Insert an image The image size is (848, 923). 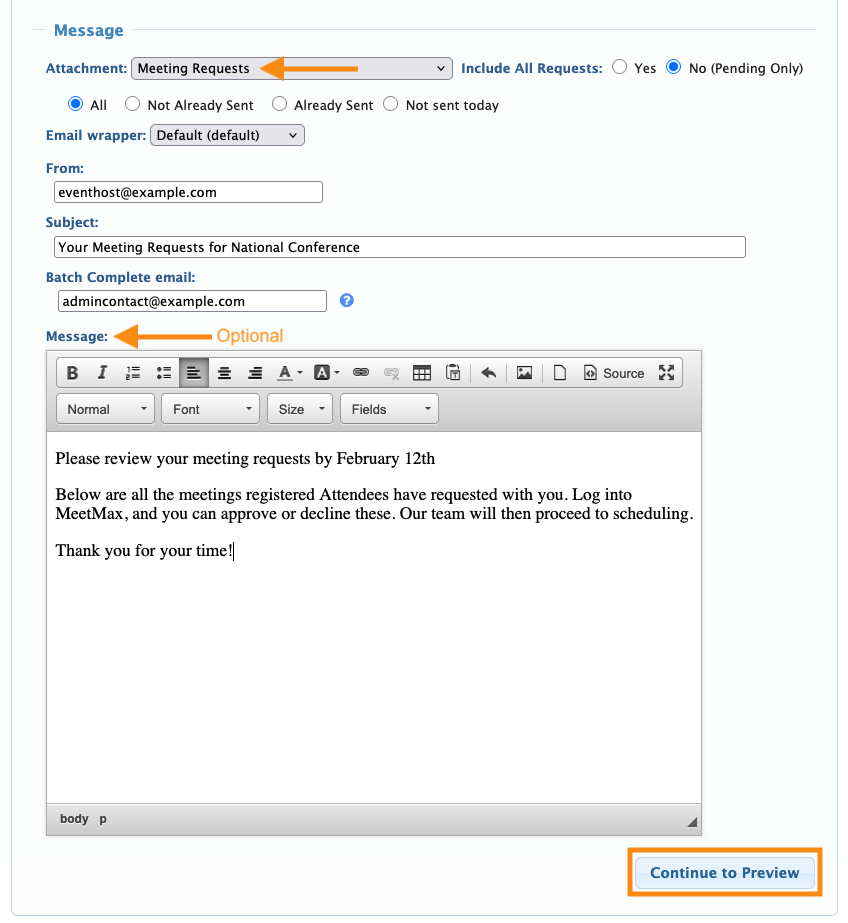pos(524,373)
